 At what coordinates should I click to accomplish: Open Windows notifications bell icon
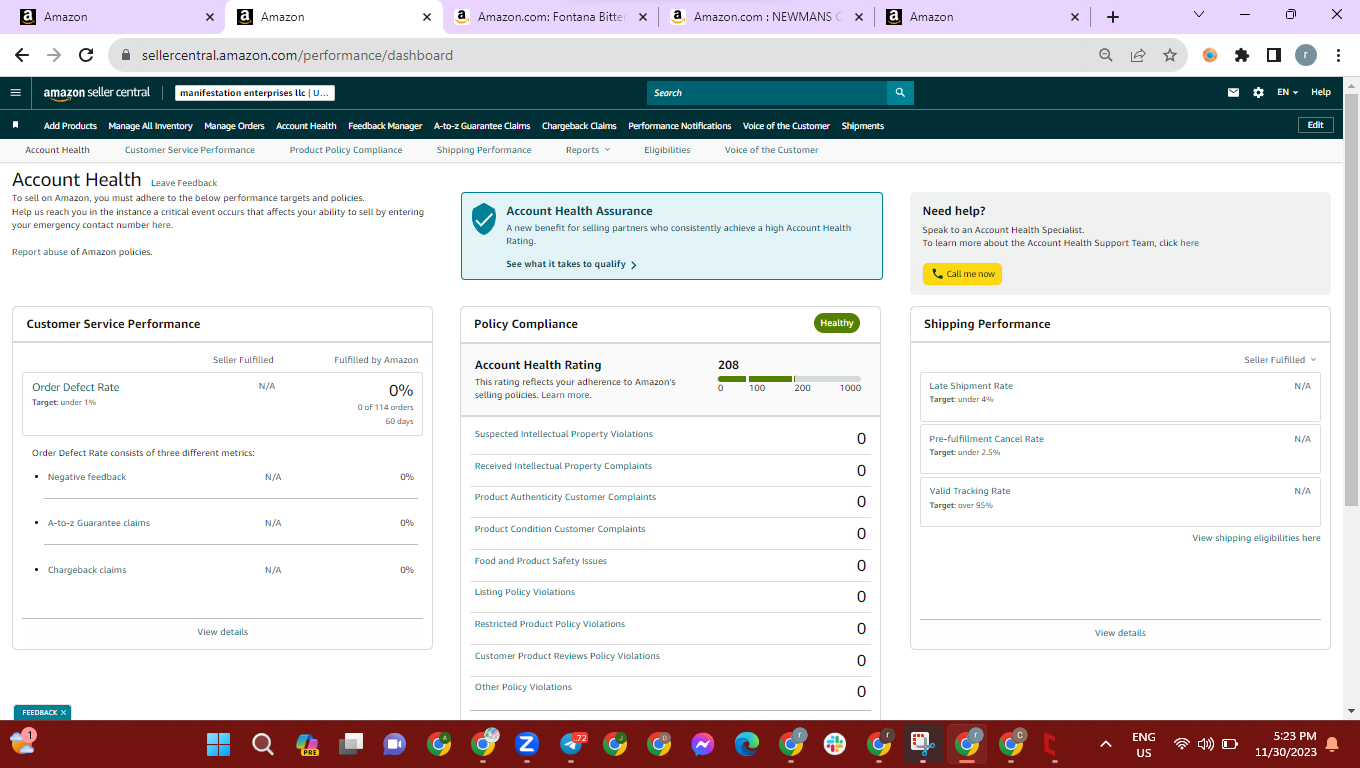[1332, 744]
